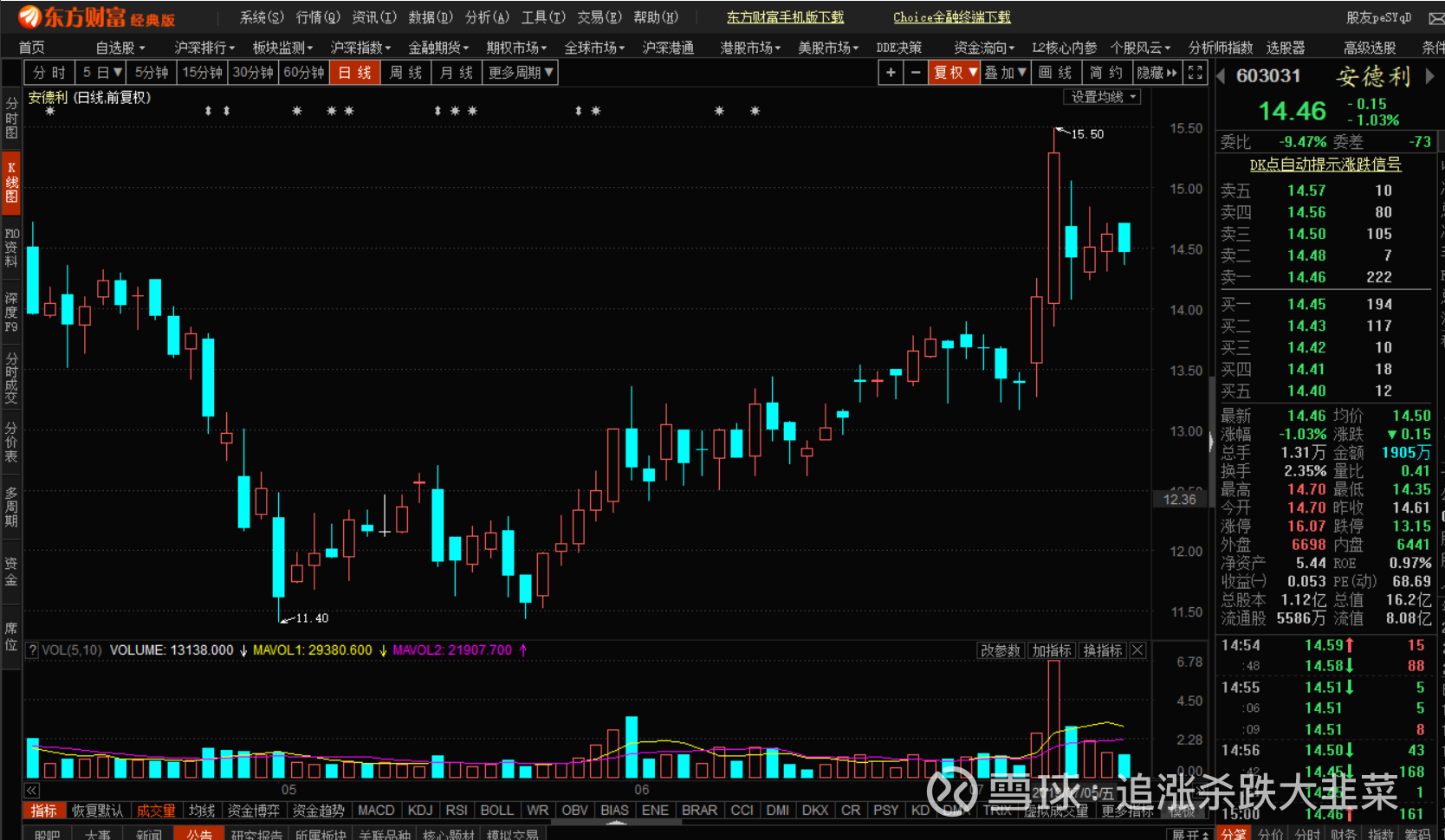Switch to 月线 period
Viewport: 1445px width, 840px height.
(x=456, y=73)
